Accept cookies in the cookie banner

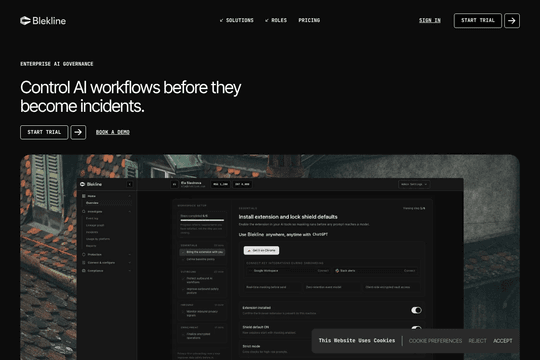coord(502,341)
